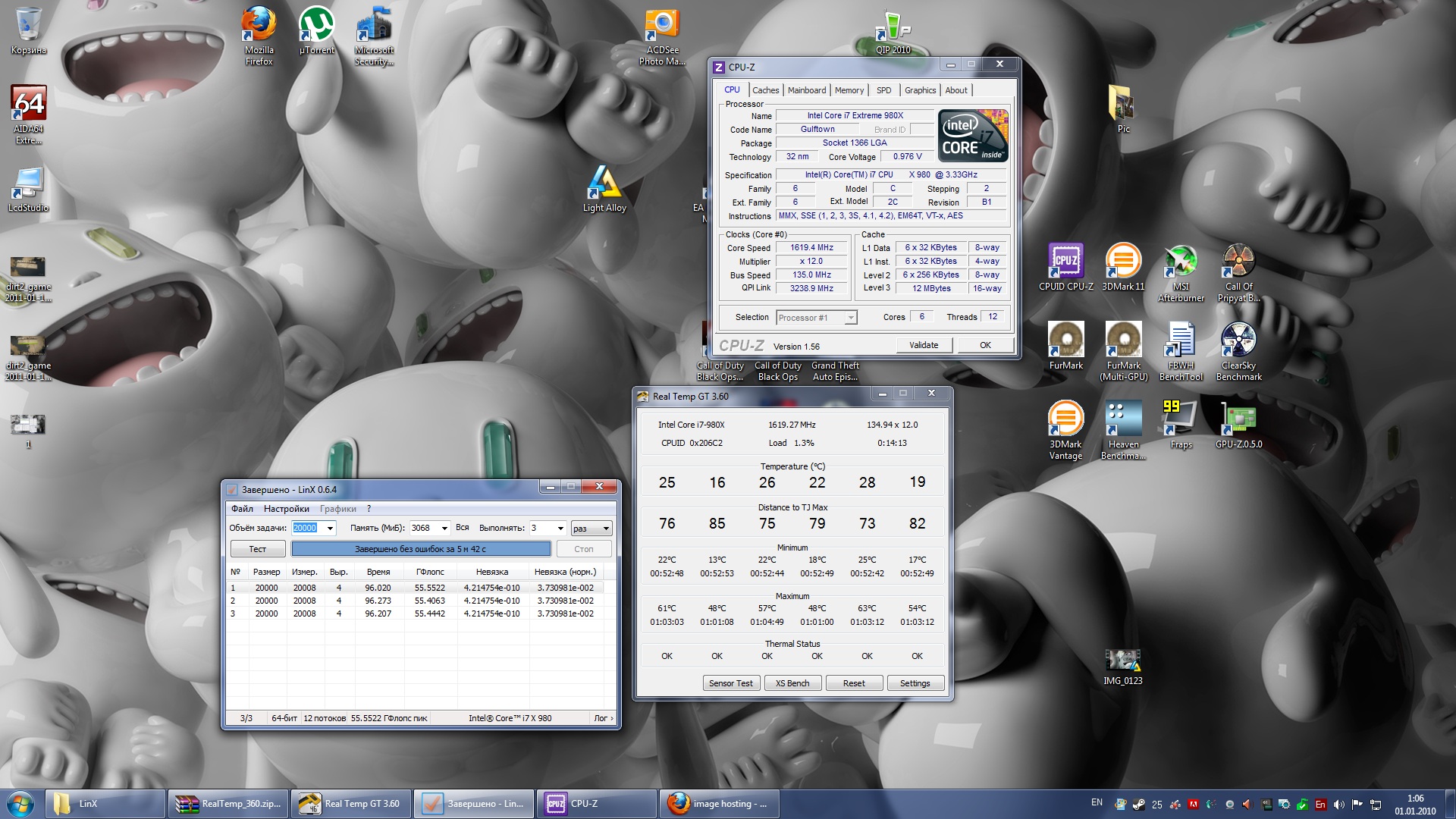The width and height of the screenshot is (1456, 819).
Task: Click OK button in CPU-Z
Action: click(x=985, y=345)
